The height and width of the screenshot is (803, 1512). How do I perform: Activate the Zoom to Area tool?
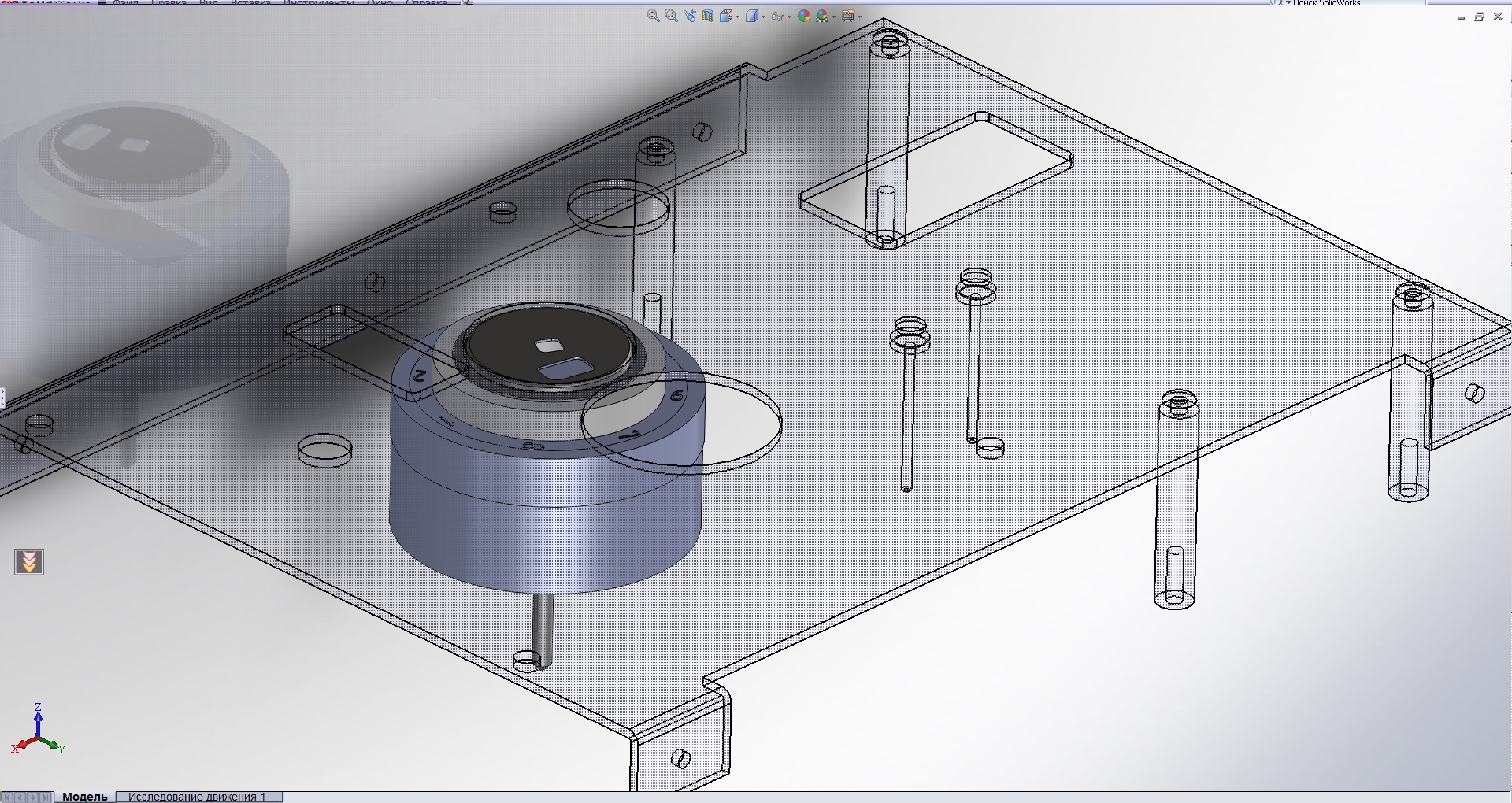[672, 16]
